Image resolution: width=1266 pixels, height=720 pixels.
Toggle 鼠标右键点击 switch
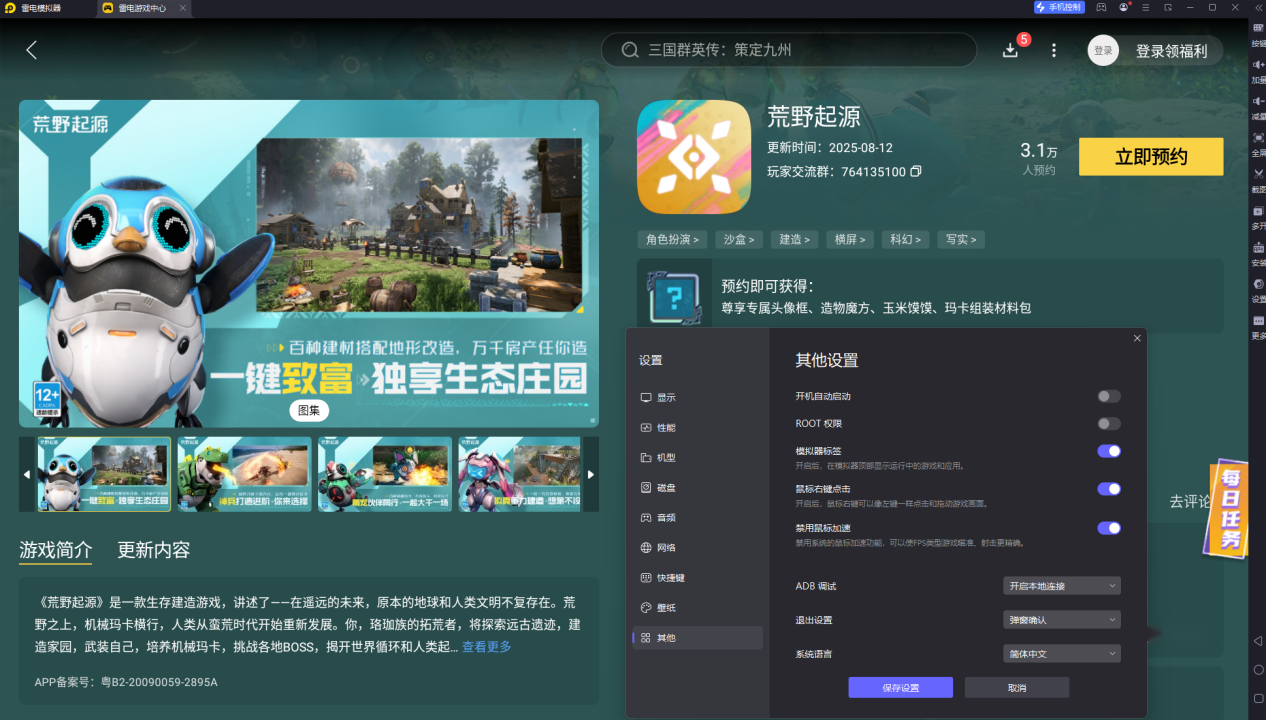1108,489
